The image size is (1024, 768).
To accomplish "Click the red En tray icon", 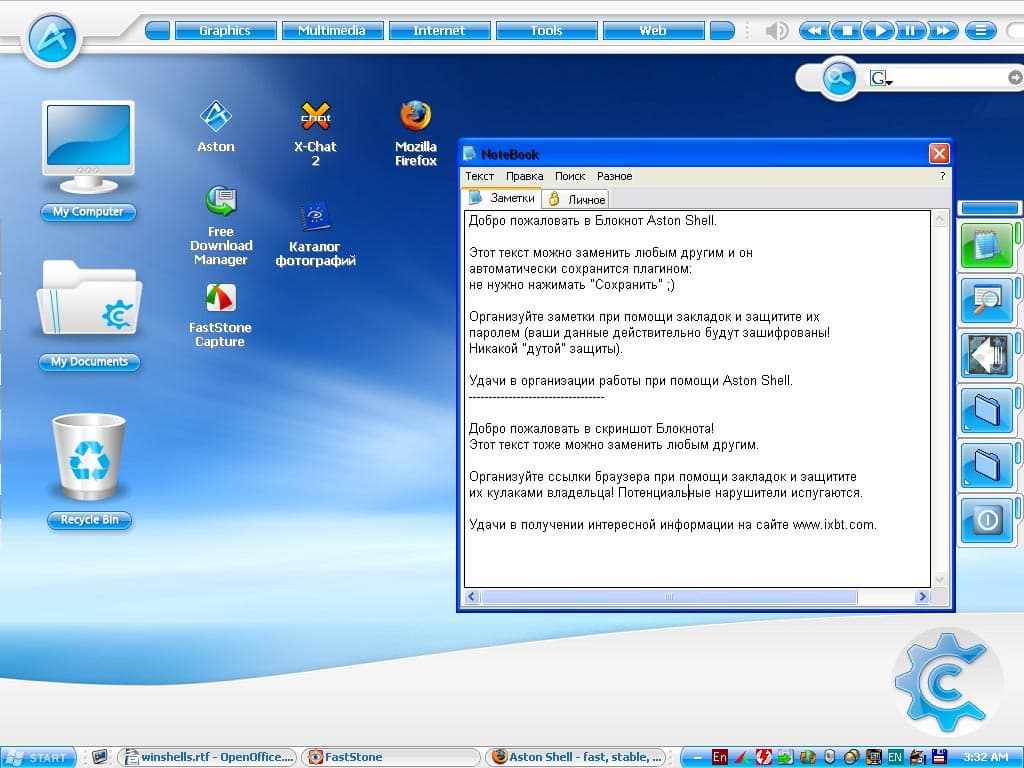I will click(720, 757).
